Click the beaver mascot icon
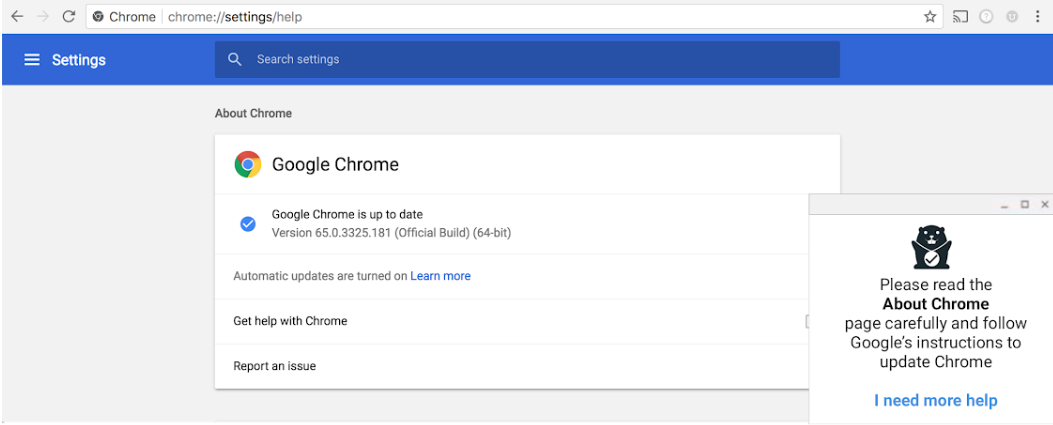This screenshot has height=425, width=1053. 931,247
